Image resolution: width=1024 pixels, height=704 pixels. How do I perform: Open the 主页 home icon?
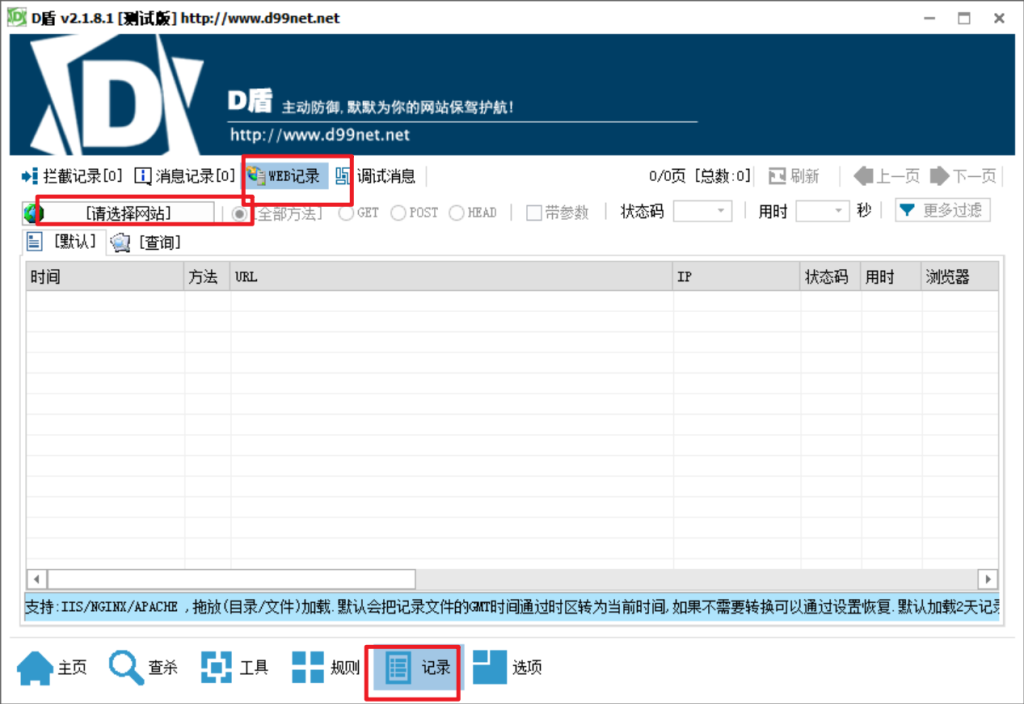pyautogui.click(x=36, y=667)
